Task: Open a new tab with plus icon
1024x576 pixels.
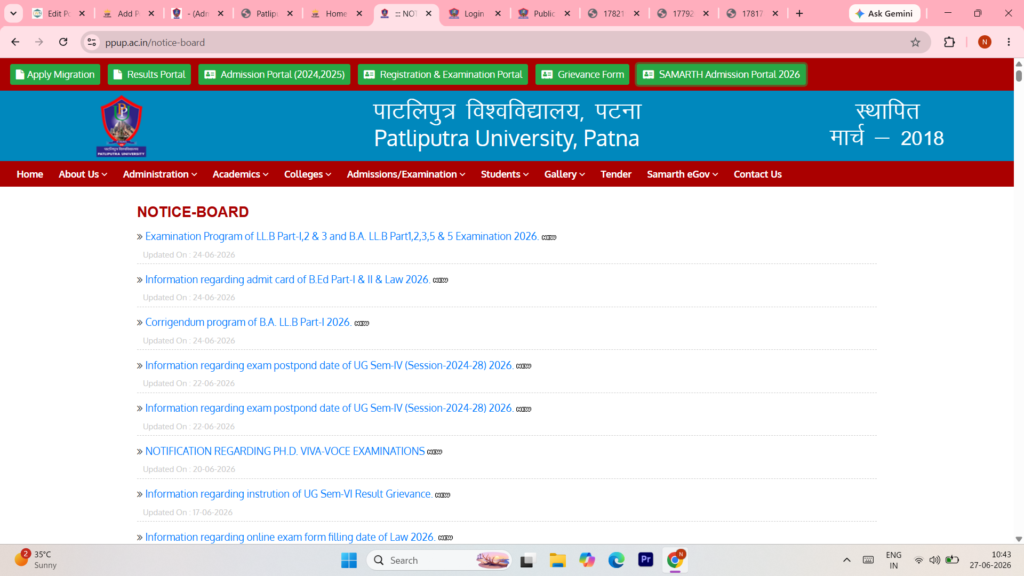Action: click(x=799, y=13)
